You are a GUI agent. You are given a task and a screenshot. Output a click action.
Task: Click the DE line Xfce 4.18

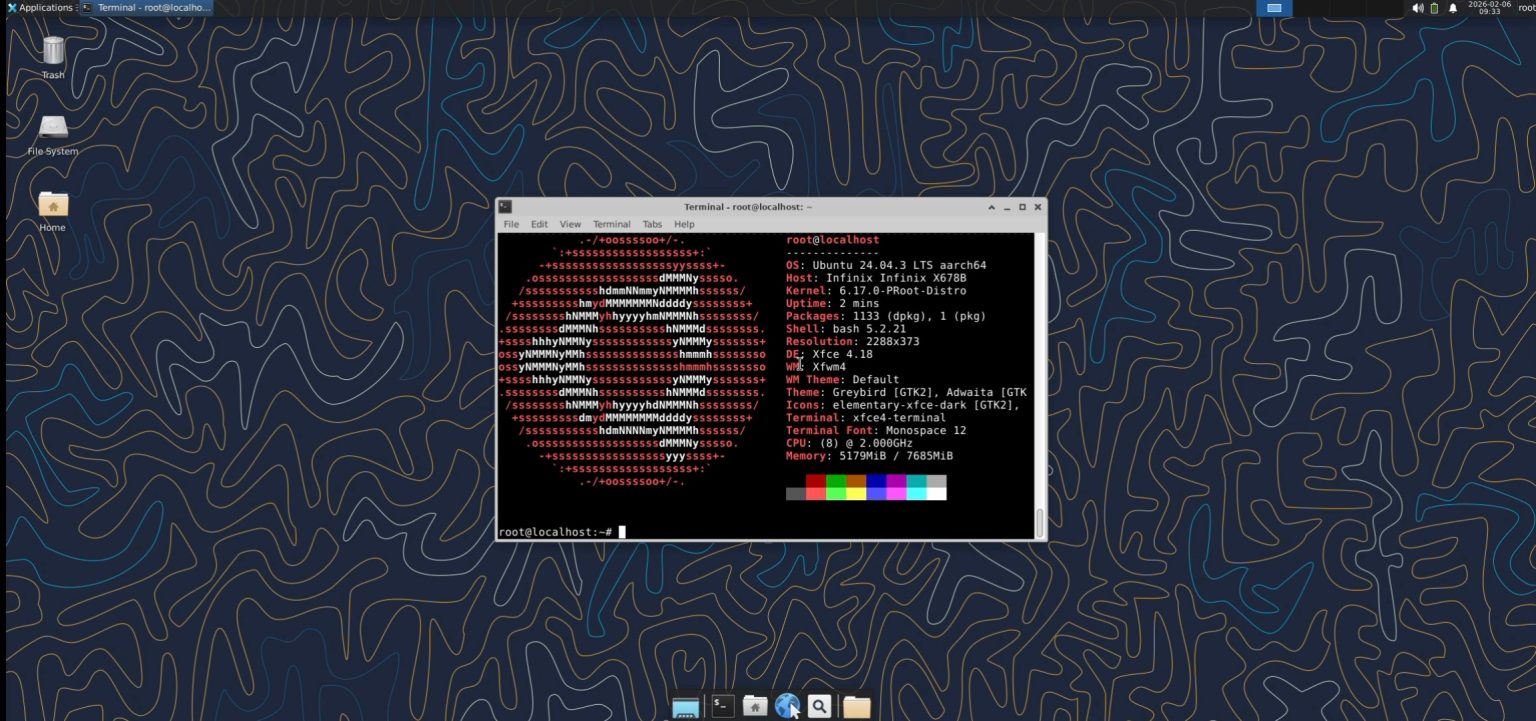[829, 354]
